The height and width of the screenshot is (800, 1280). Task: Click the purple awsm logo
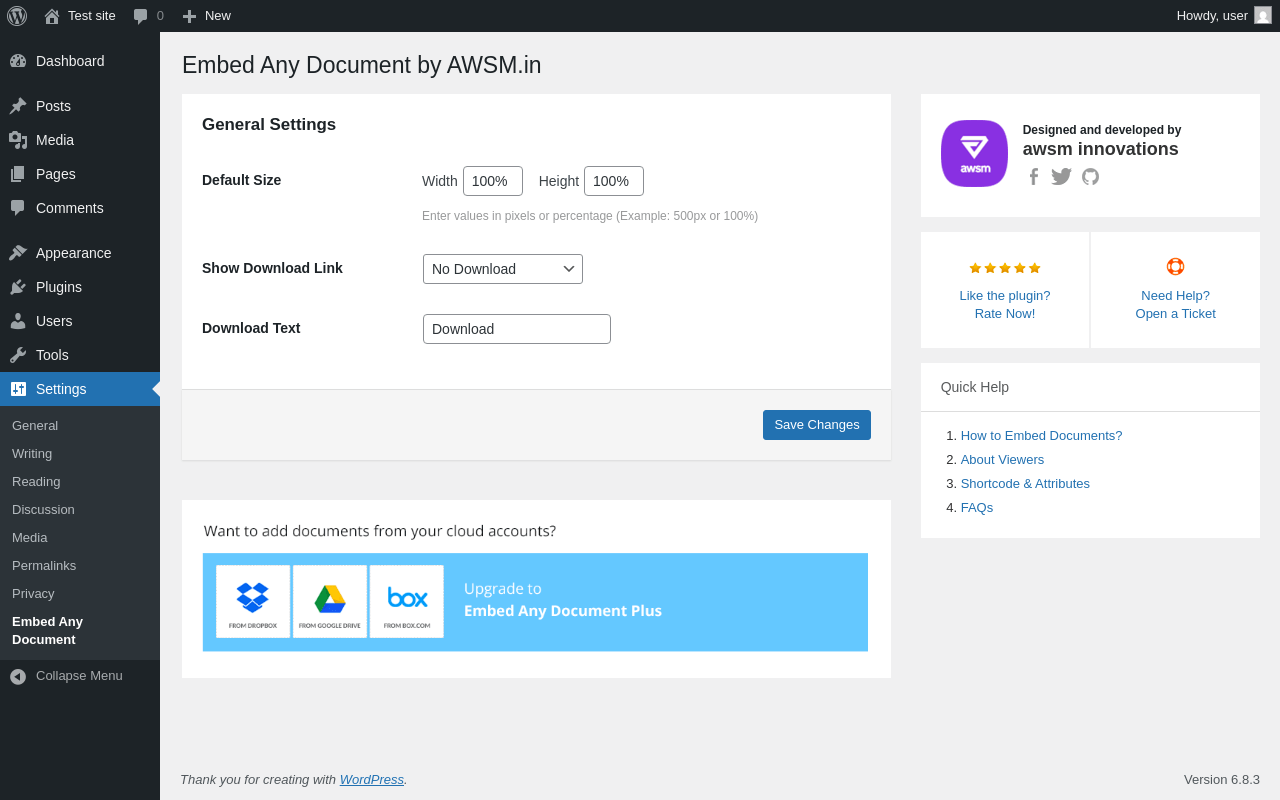(x=974, y=153)
